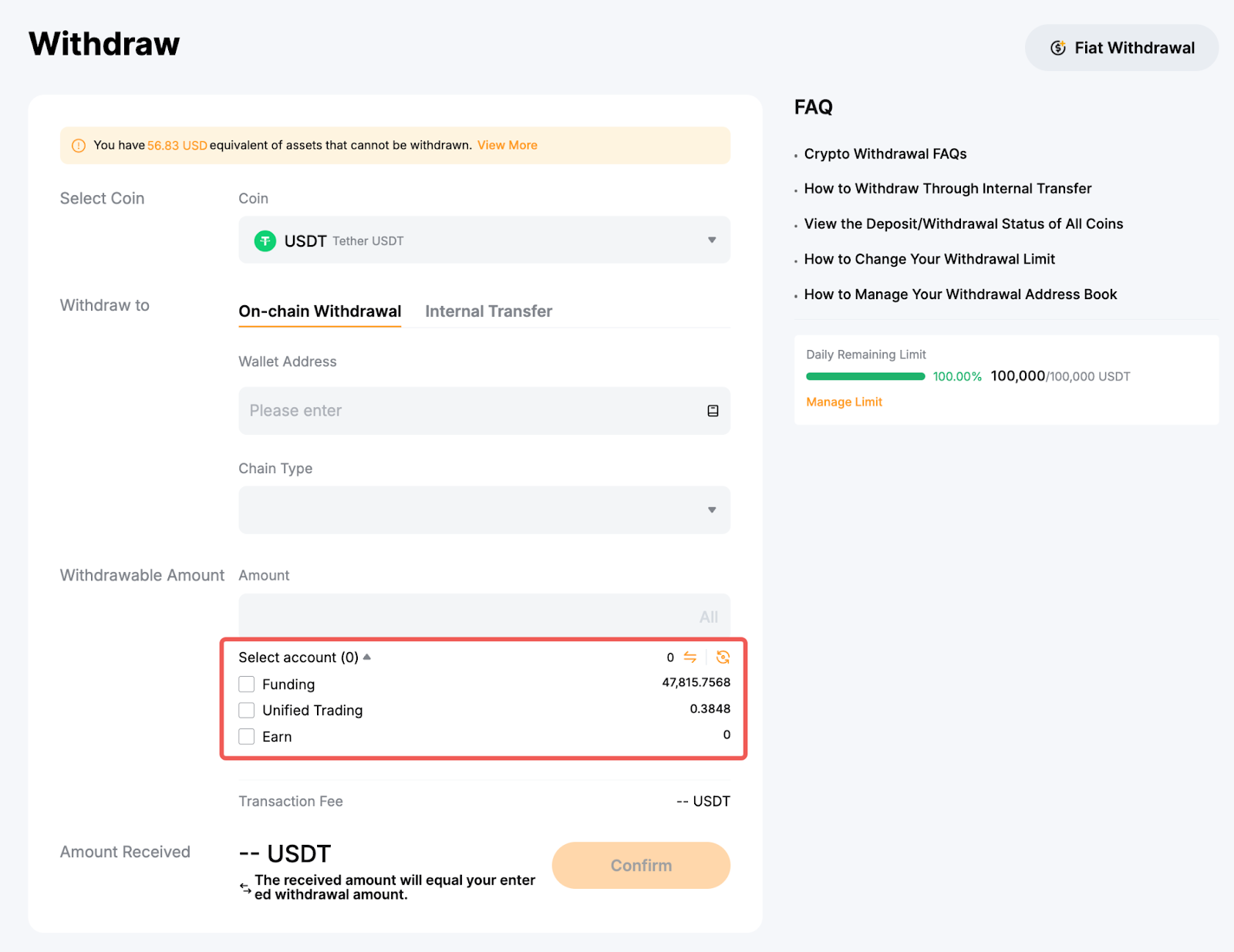Check the Unified Trading account box
Screen dimensions: 1234x952
click(247, 710)
